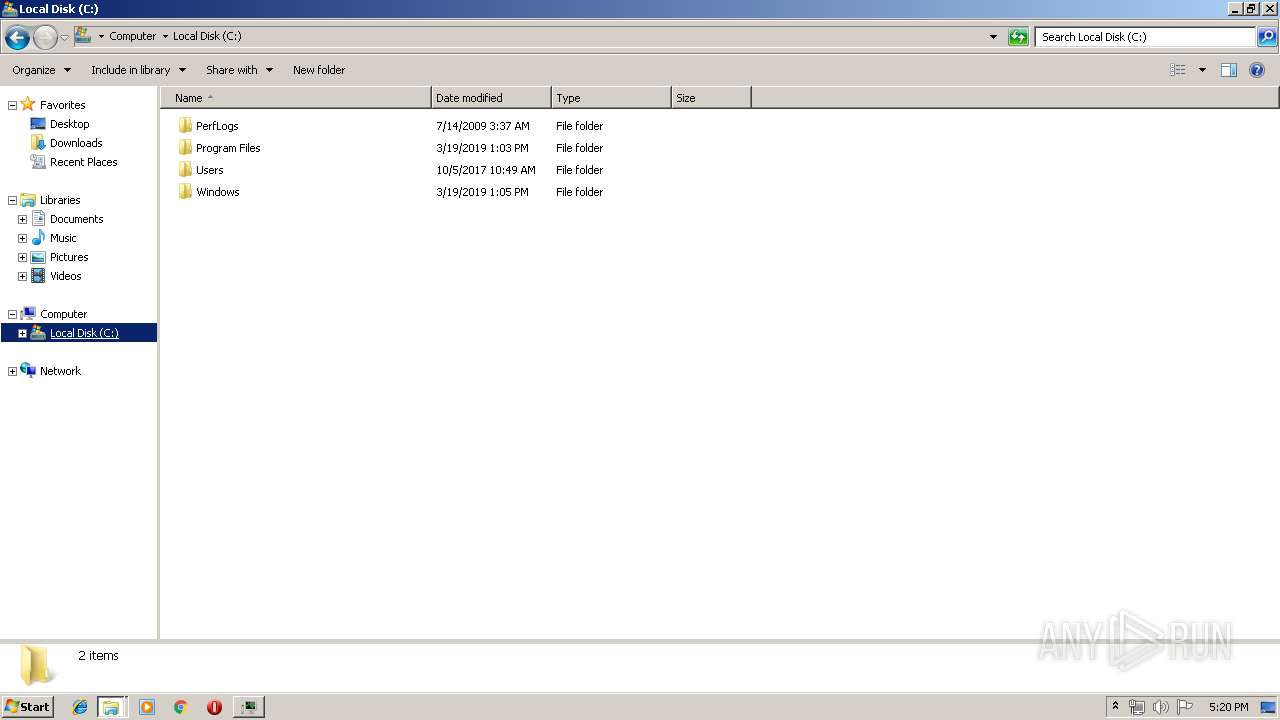
Task: Click Computer in the address breadcrumb
Action: point(132,36)
